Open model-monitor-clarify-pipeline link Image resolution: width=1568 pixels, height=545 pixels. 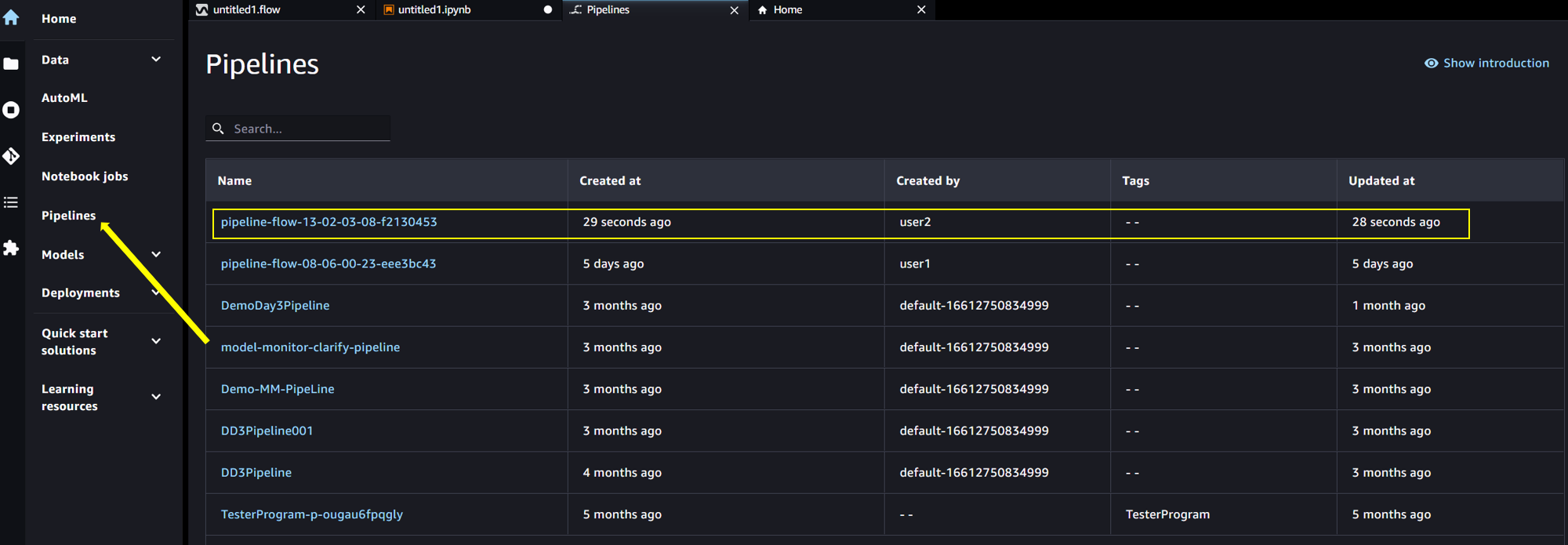click(310, 347)
